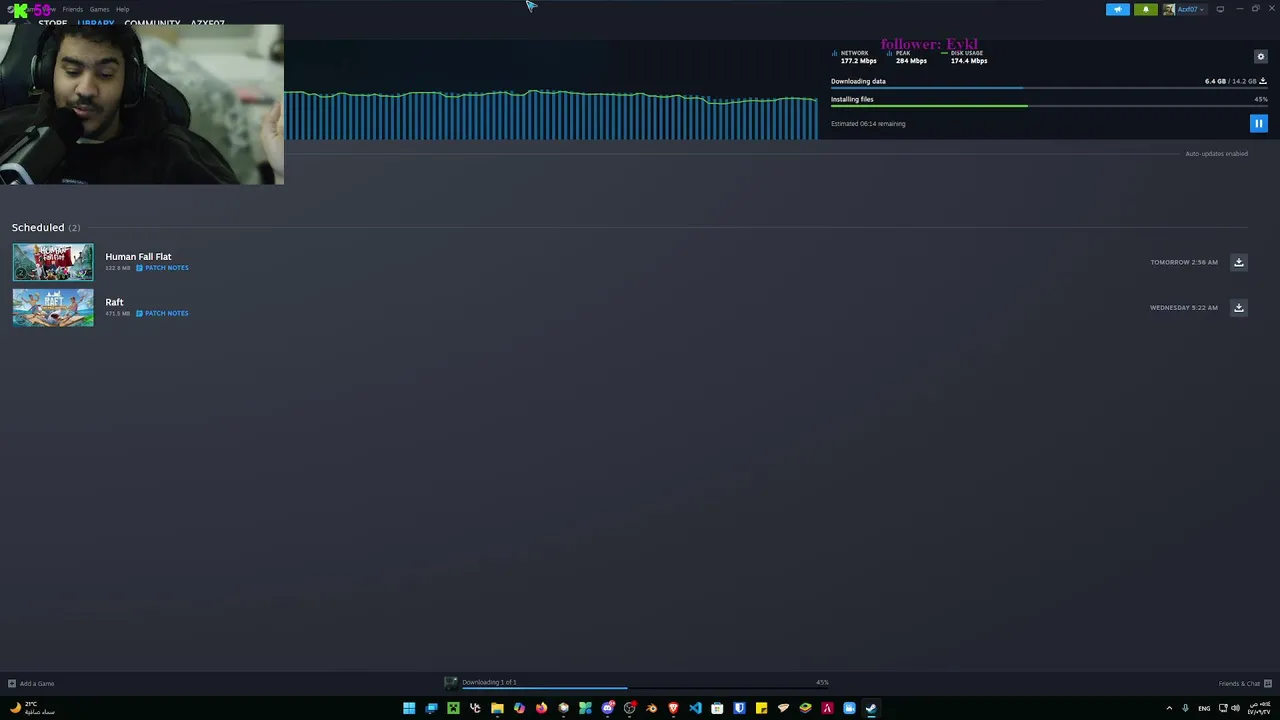
Task: Open Sticky Notes taskbar icon
Action: [x=761, y=708]
